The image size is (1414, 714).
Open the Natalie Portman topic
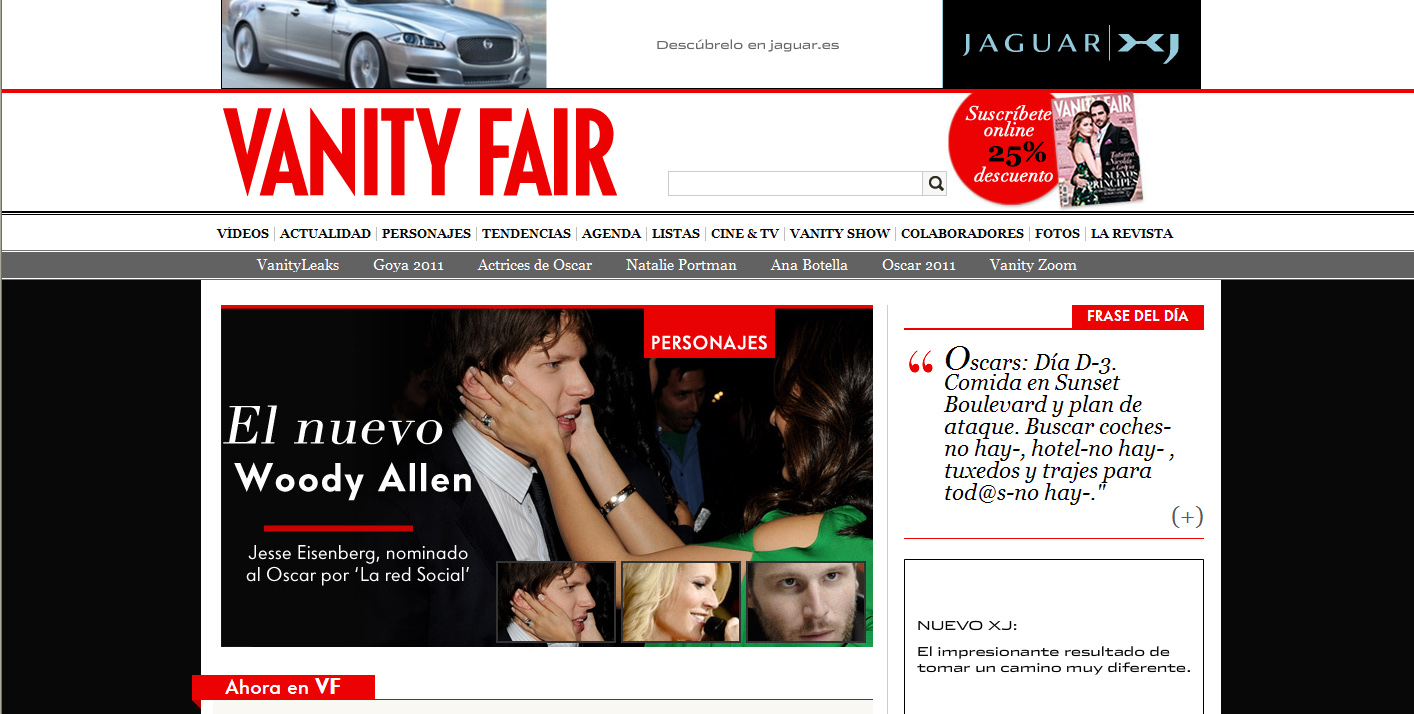pos(681,265)
